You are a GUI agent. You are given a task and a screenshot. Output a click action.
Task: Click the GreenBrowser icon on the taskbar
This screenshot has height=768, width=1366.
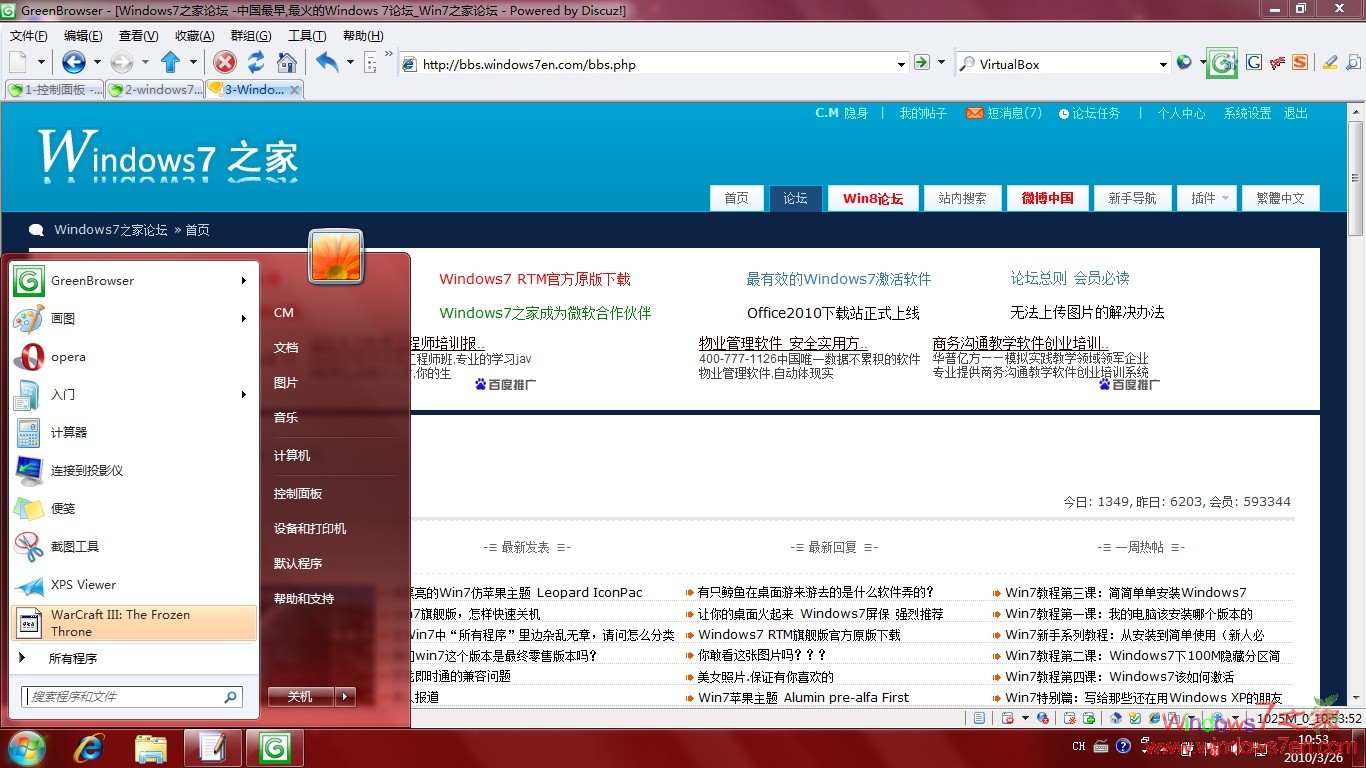(x=274, y=747)
